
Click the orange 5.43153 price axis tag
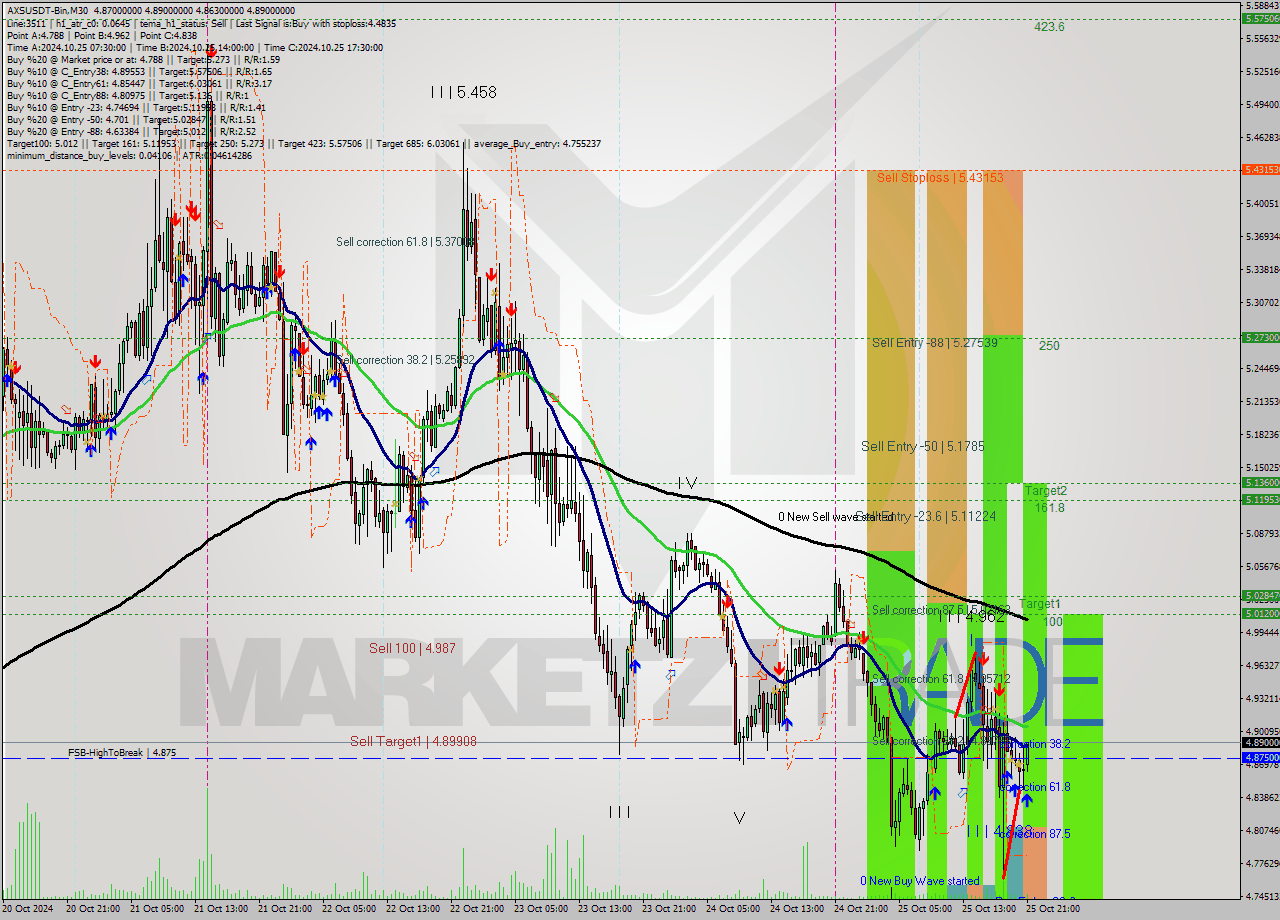pos(1259,170)
